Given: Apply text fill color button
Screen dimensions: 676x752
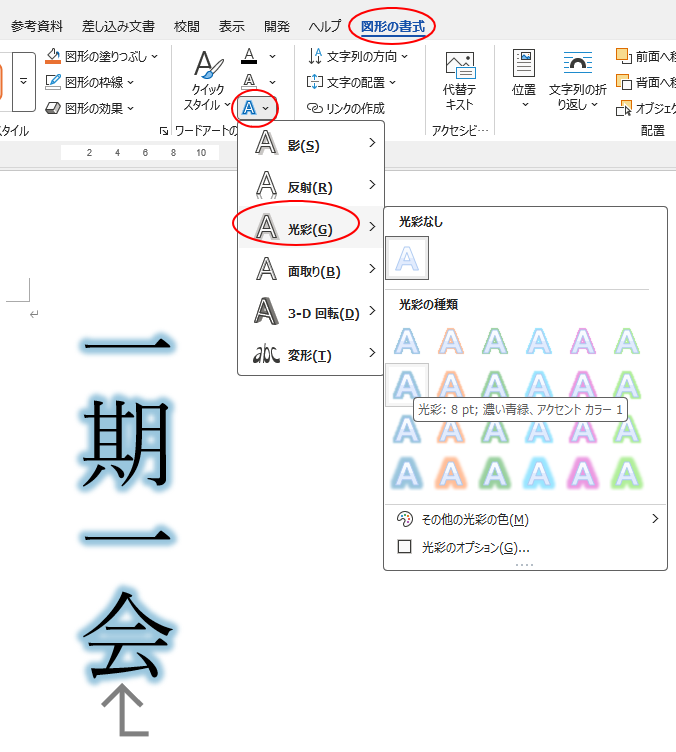Looking at the screenshot, I should [249, 56].
